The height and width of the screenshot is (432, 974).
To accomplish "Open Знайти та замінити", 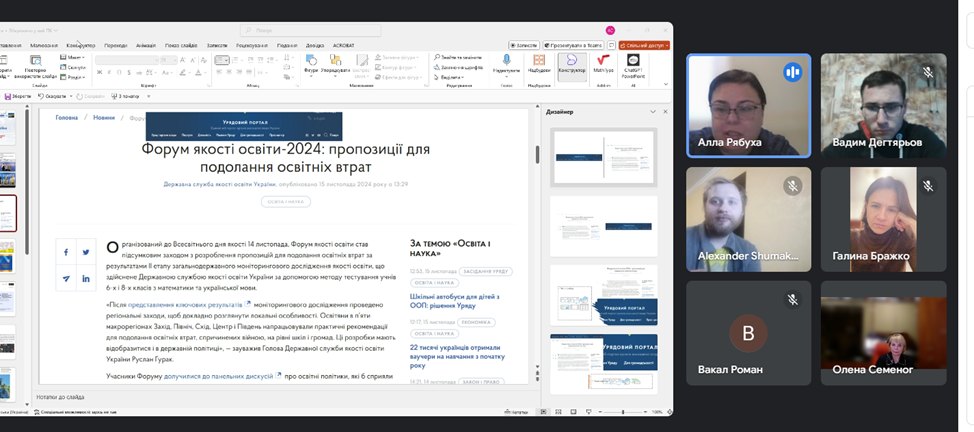I will click(457, 57).
